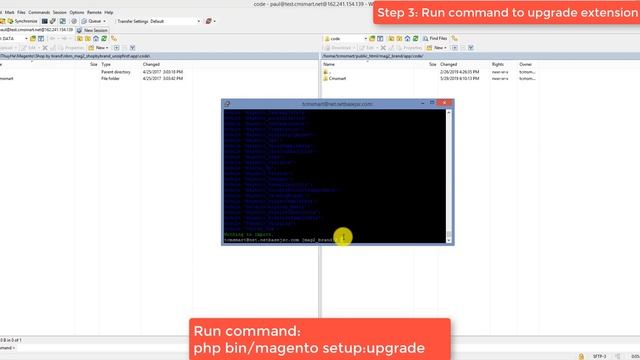Screen dimensions: 640x360
Task: Open the Commands menu
Action: 39,13
